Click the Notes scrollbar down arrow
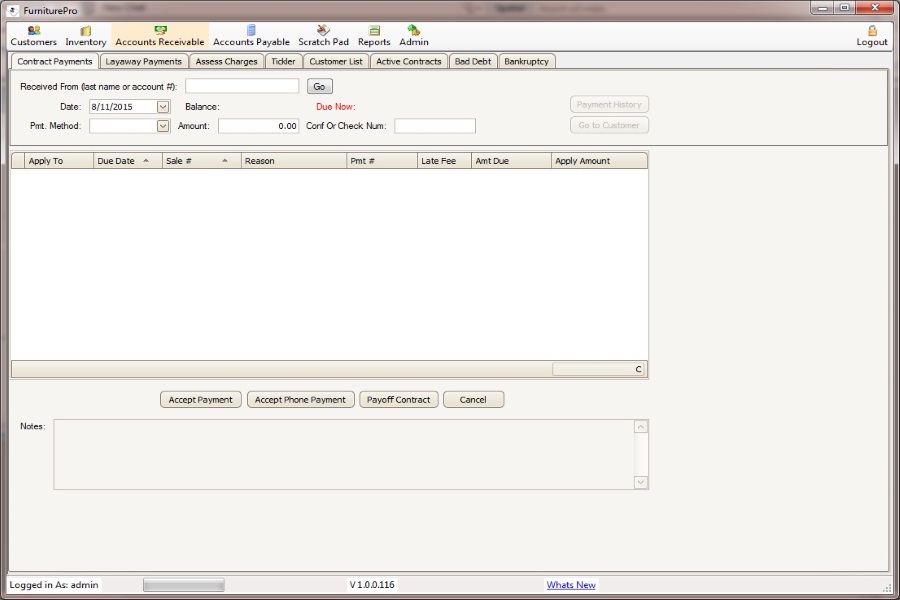900x600 pixels. 641,482
